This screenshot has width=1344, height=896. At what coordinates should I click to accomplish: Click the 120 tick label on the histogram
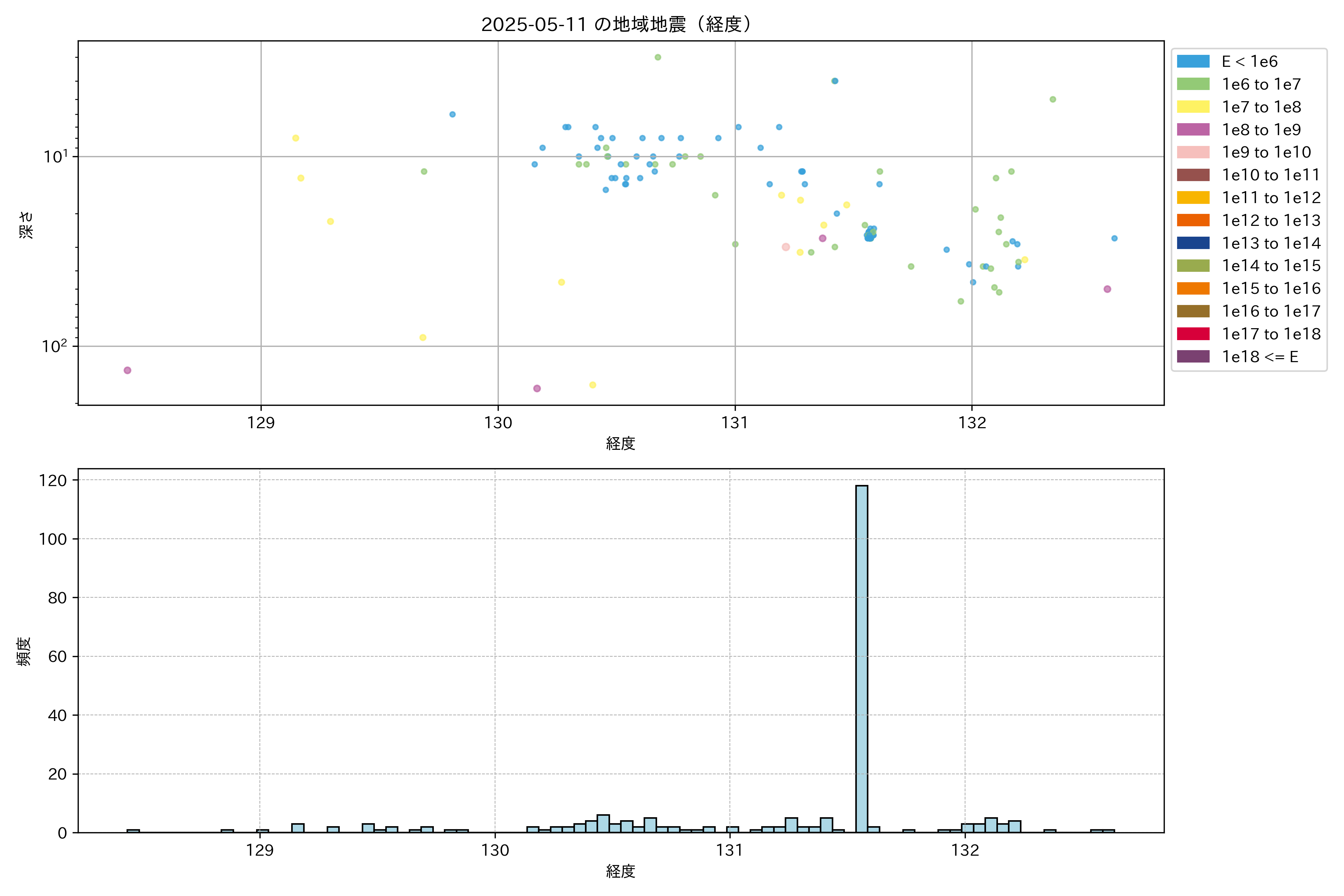click(53, 480)
